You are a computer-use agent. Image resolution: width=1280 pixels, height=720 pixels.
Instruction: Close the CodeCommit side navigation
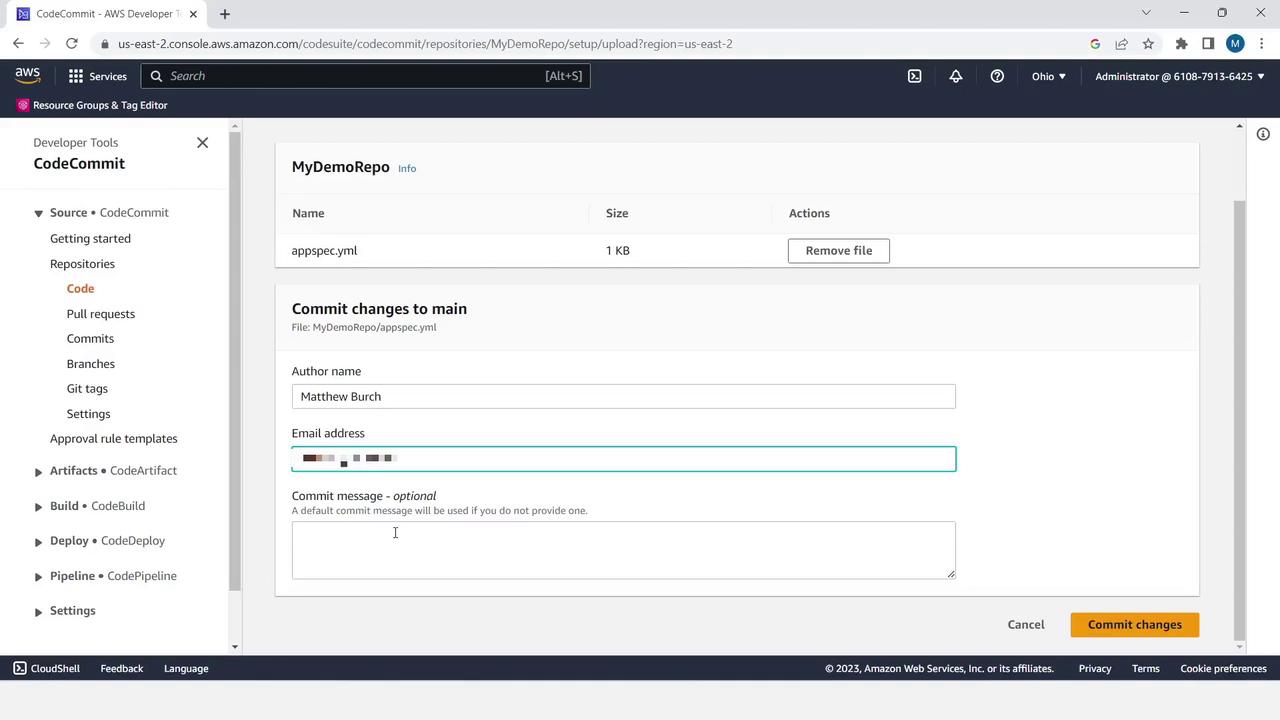pyautogui.click(x=202, y=143)
